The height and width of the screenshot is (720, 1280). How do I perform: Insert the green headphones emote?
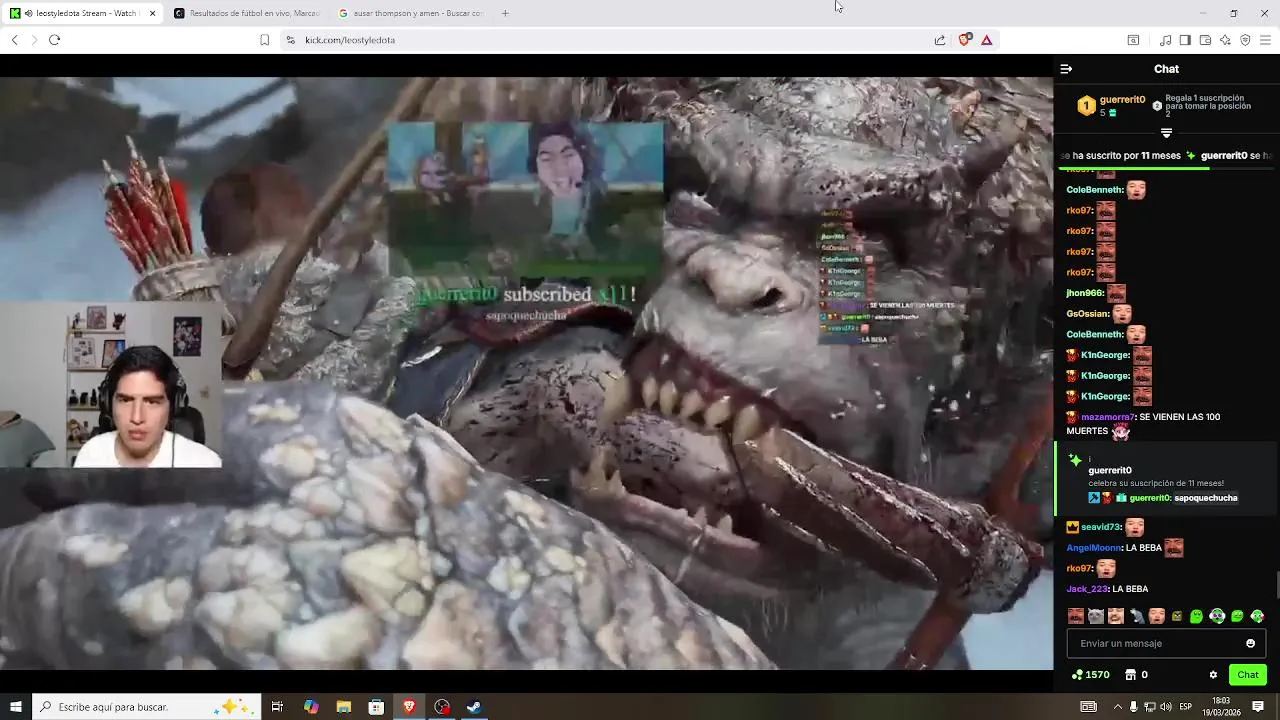pyautogui.click(x=1217, y=616)
